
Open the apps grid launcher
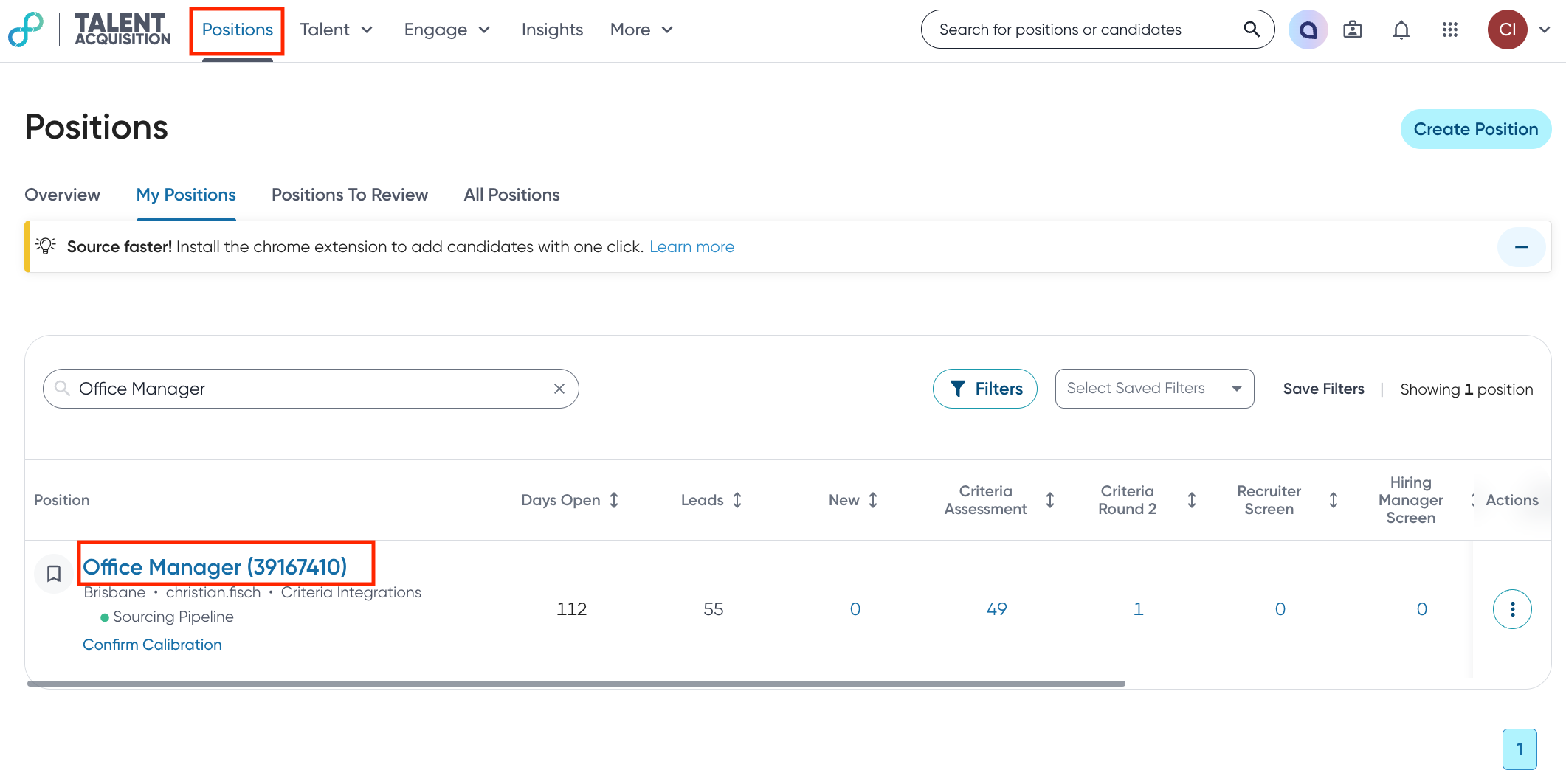coord(1449,30)
